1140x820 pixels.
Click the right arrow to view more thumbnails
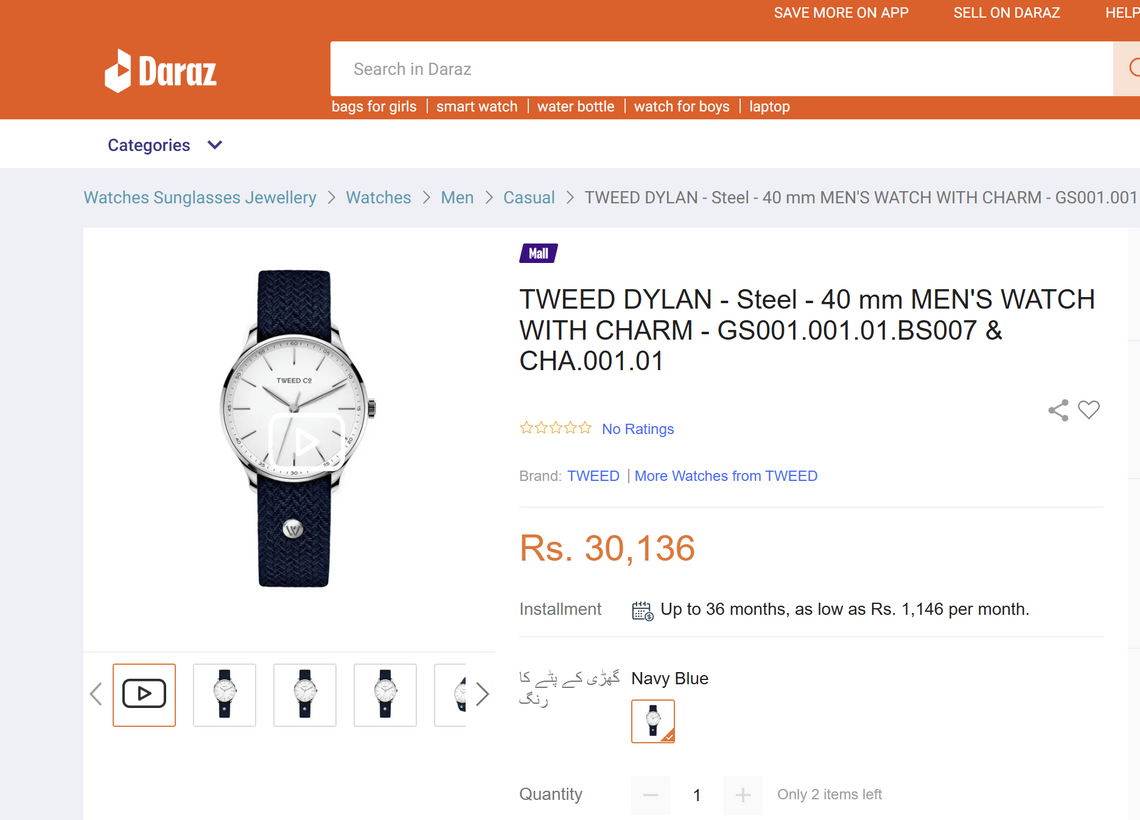(x=483, y=693)
